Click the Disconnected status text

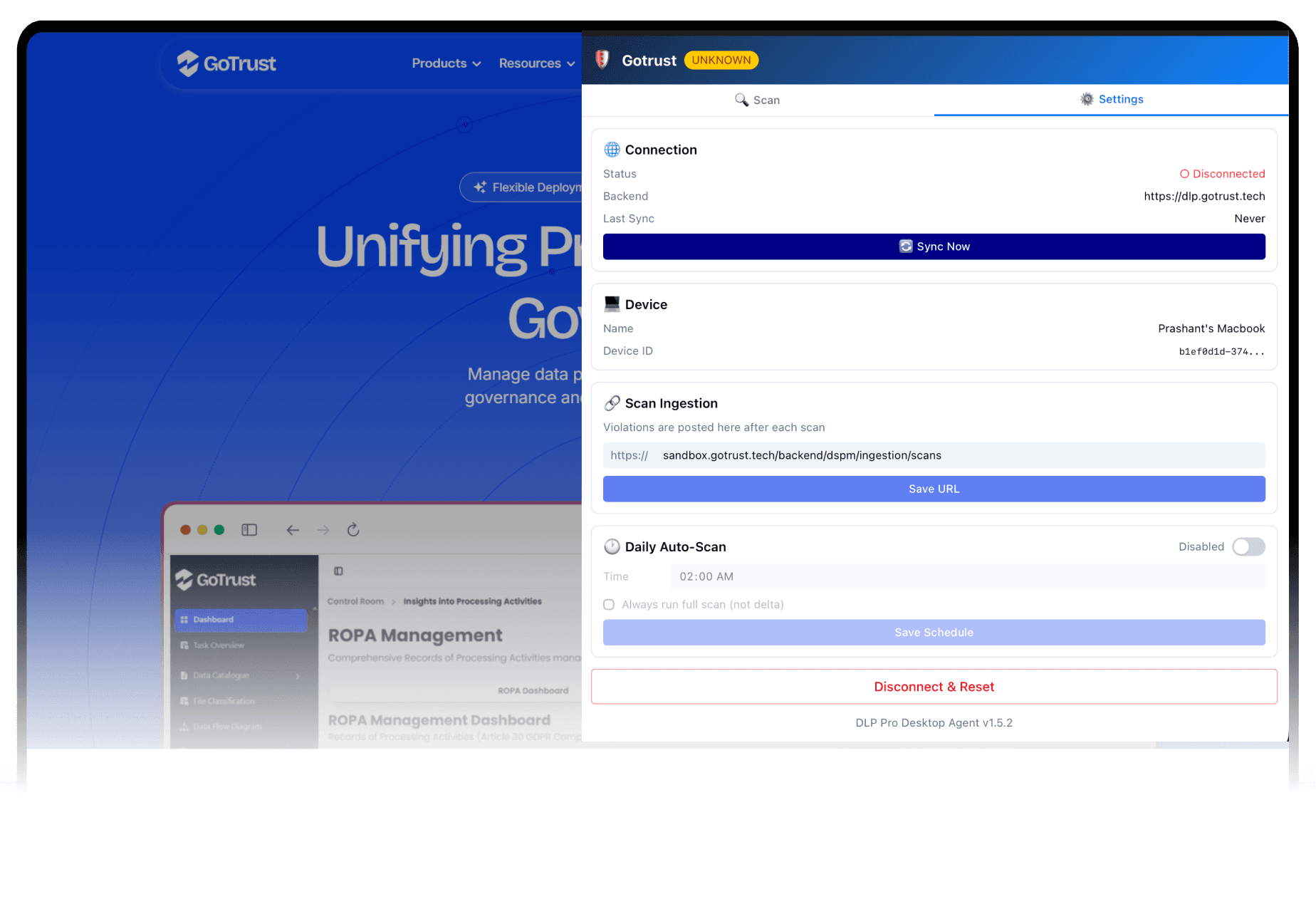pos(1222,174)
